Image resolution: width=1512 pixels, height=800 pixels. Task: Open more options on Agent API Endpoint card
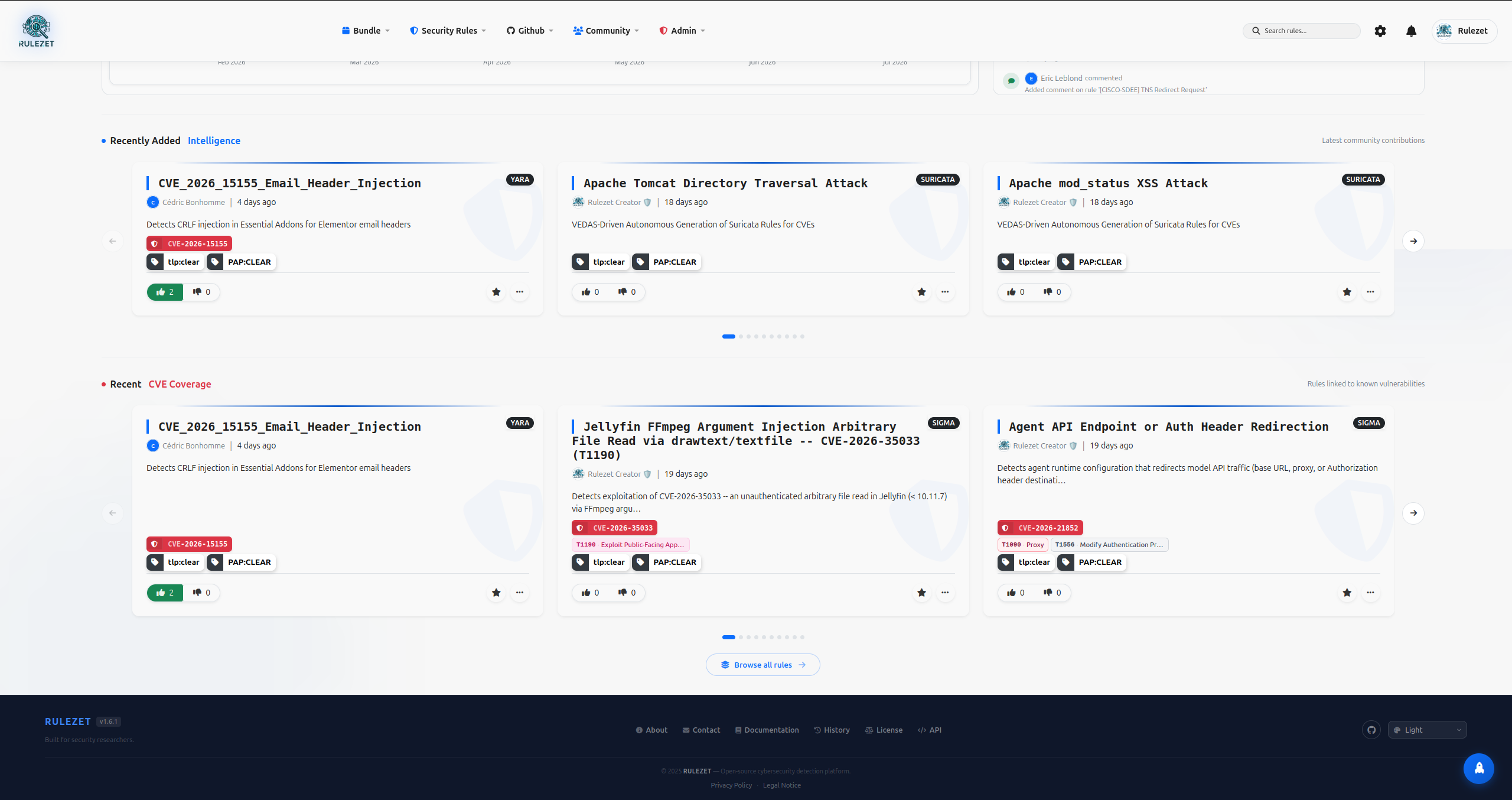[1370, 593]
